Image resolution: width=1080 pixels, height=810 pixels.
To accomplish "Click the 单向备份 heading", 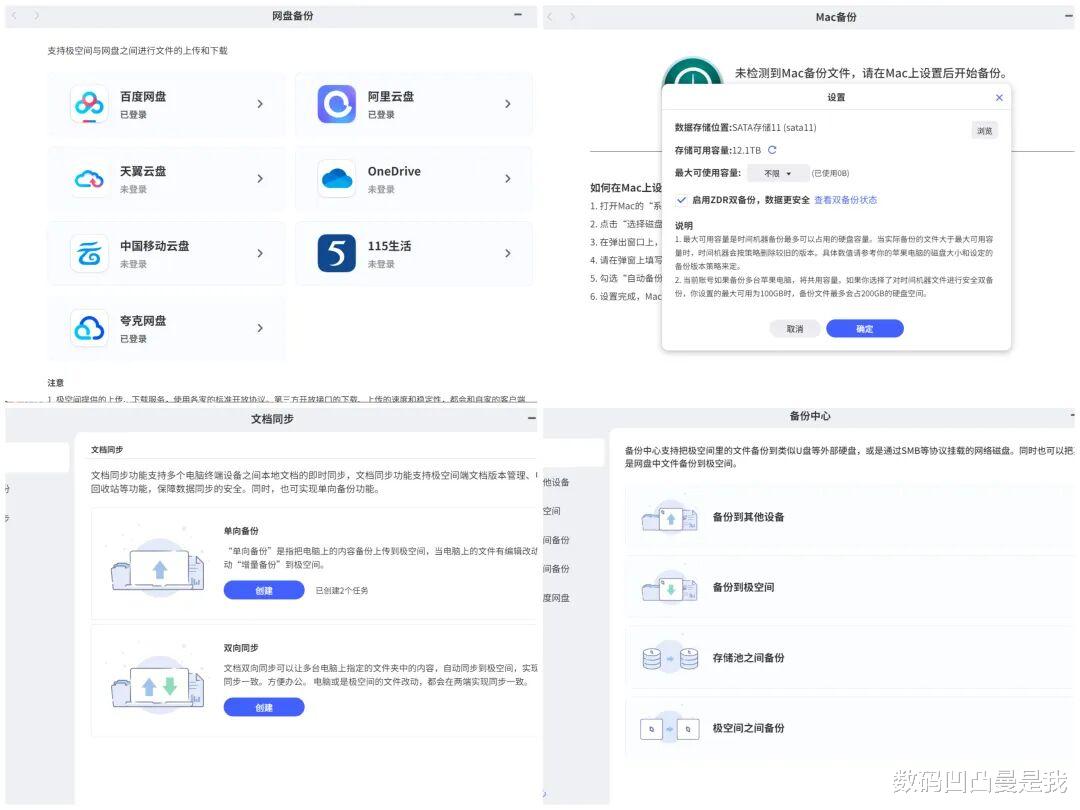I will (x=241, y=531).
